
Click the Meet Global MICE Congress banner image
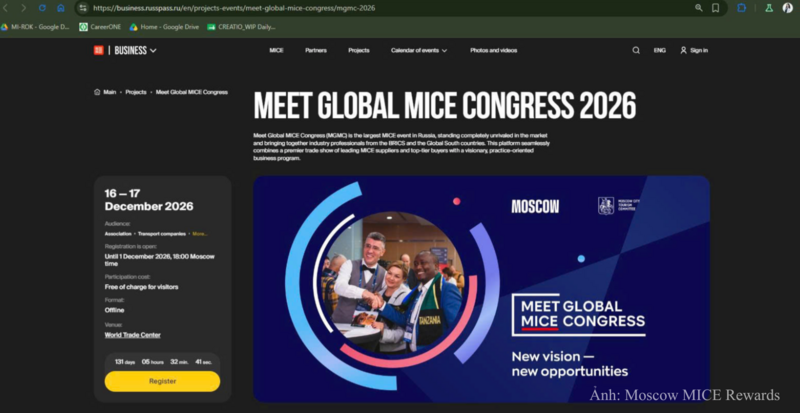coord(481,289)
